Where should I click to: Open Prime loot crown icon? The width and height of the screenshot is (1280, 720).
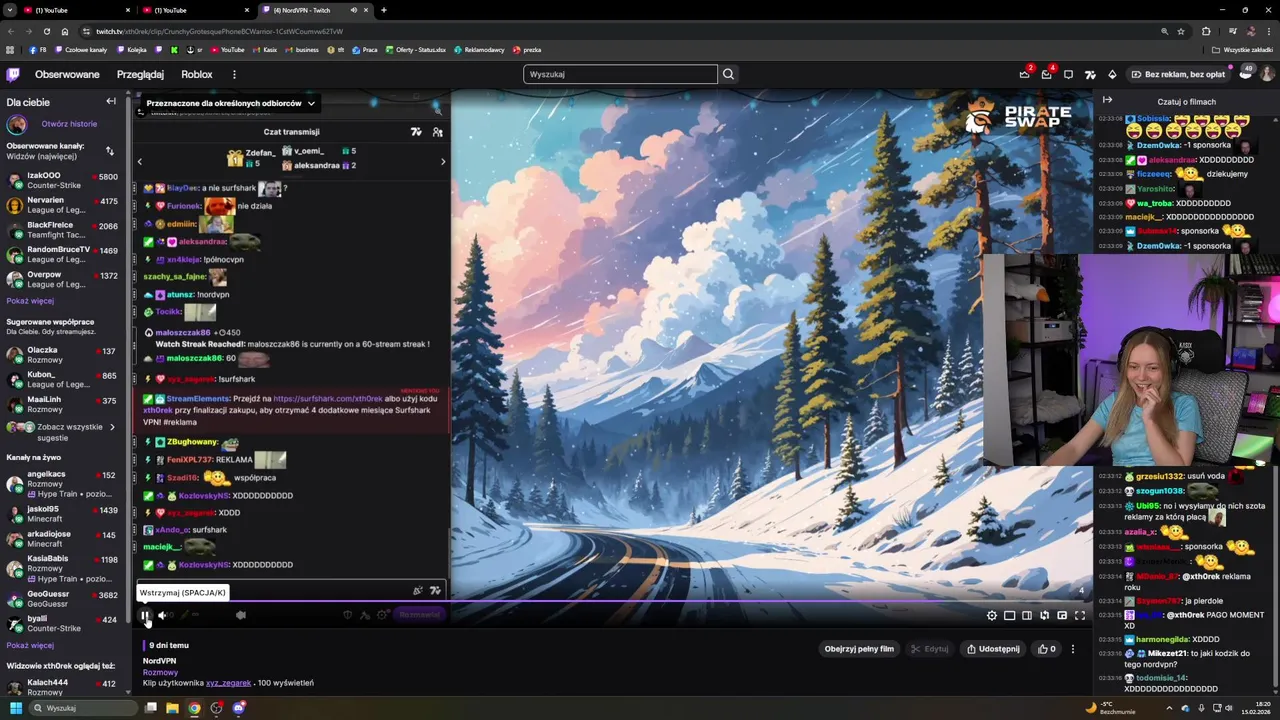coord(1024,74)
